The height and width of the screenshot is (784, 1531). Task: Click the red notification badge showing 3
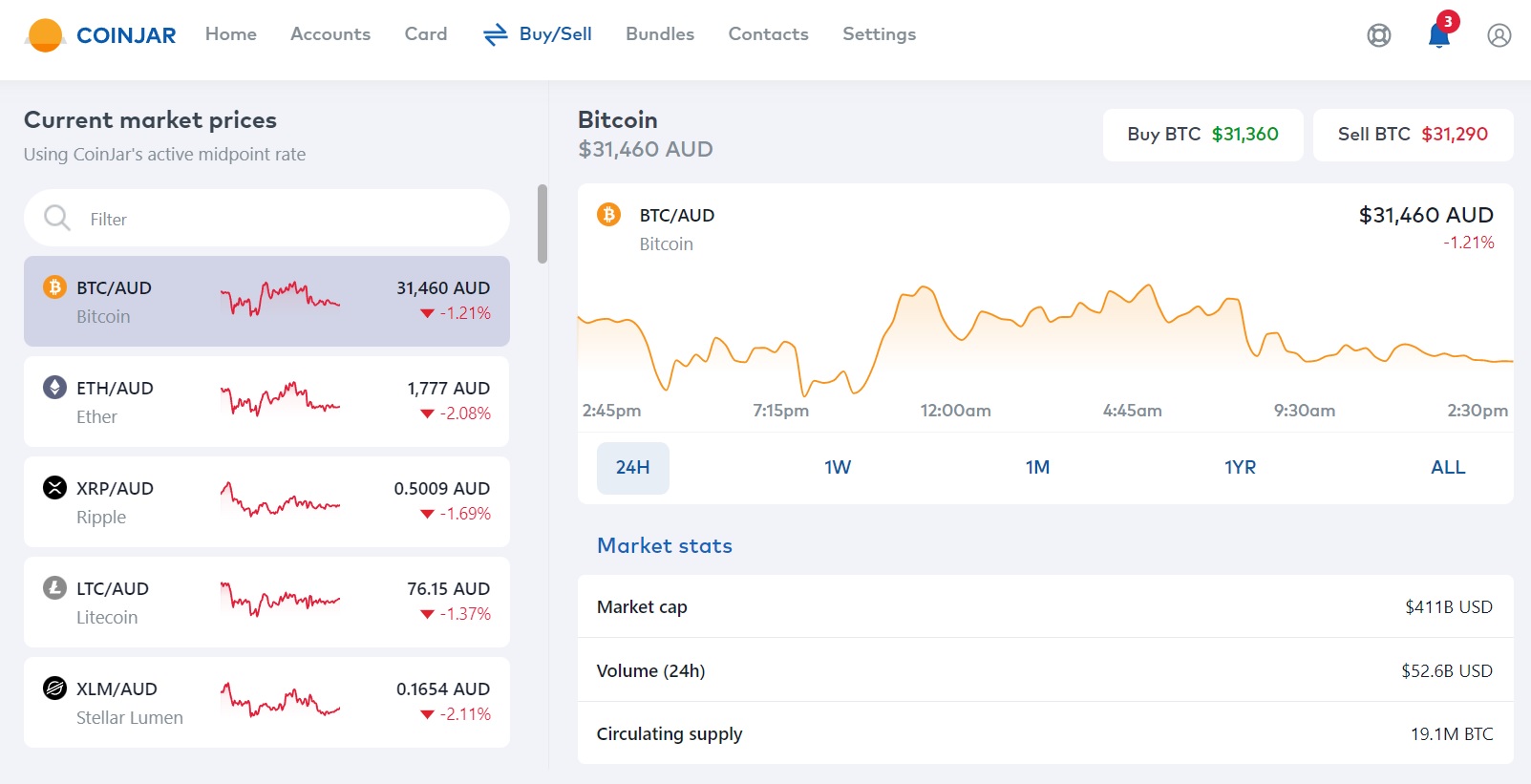coord(1448,21)
